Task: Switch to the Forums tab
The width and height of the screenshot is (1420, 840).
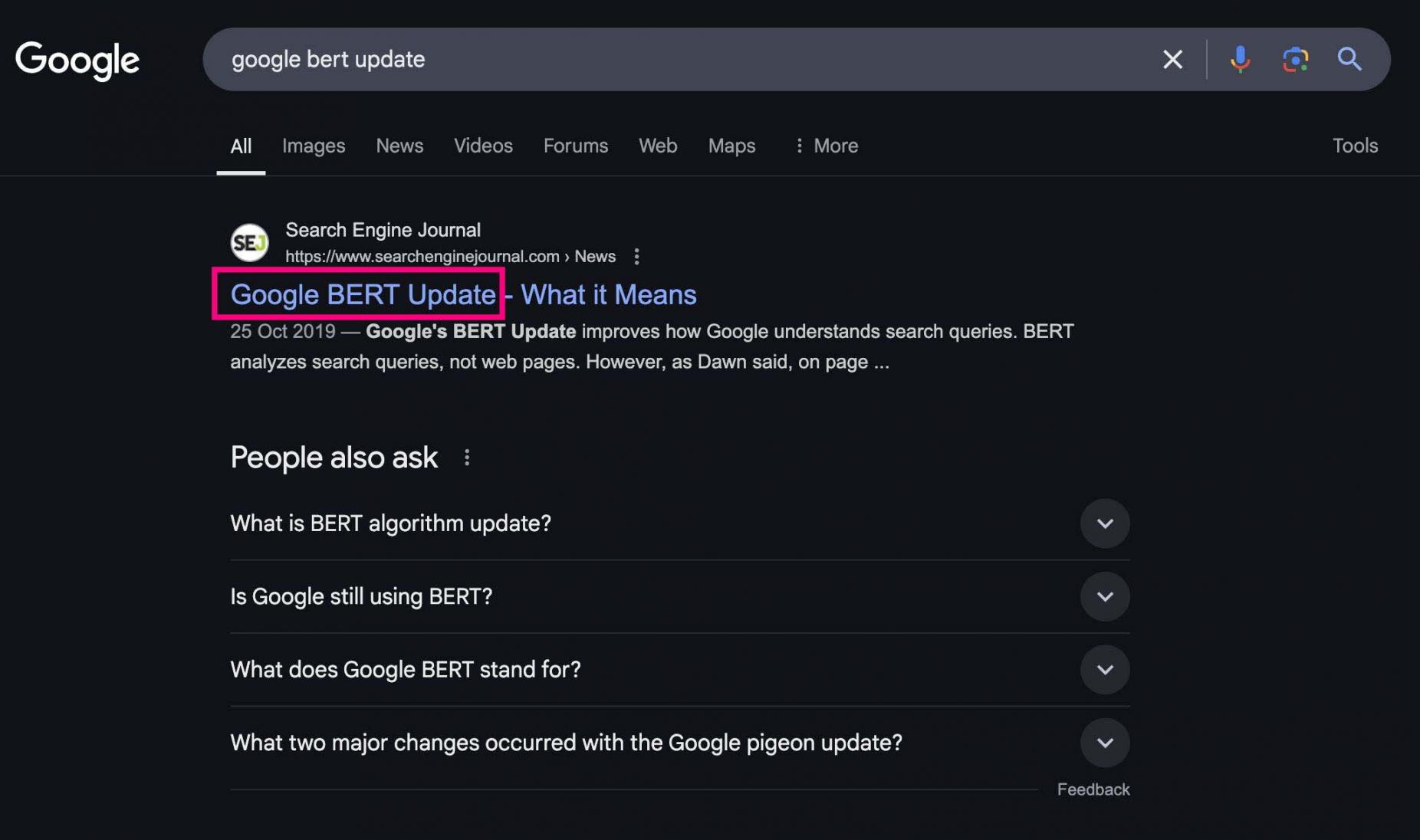Action: tap(576, 146)
